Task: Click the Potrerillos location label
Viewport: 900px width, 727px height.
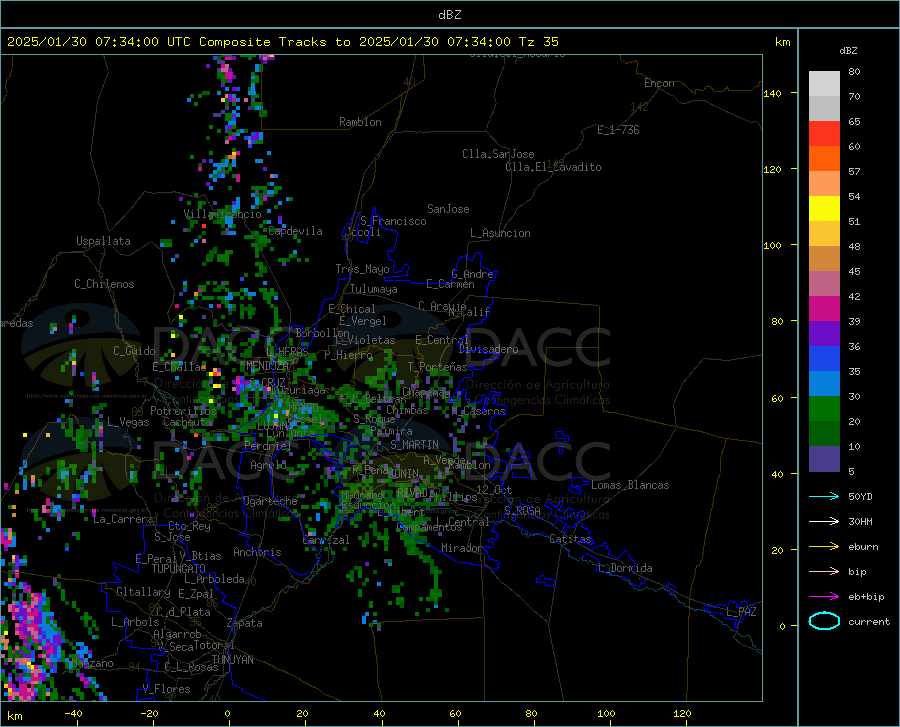Action: [183, 411]
